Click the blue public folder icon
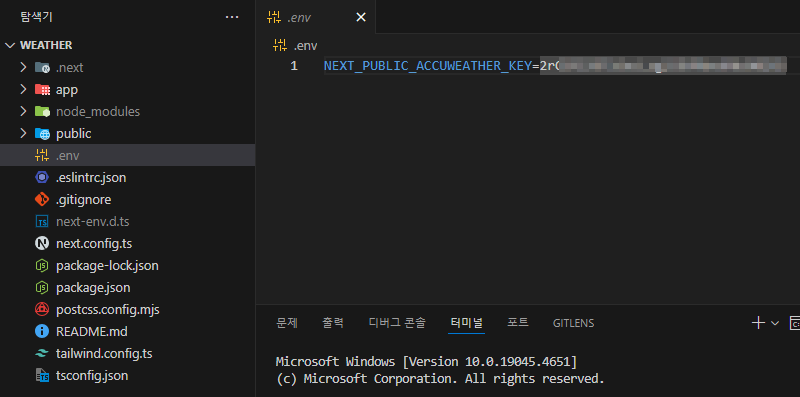800x397 pixels. click(x=42, y=134)
